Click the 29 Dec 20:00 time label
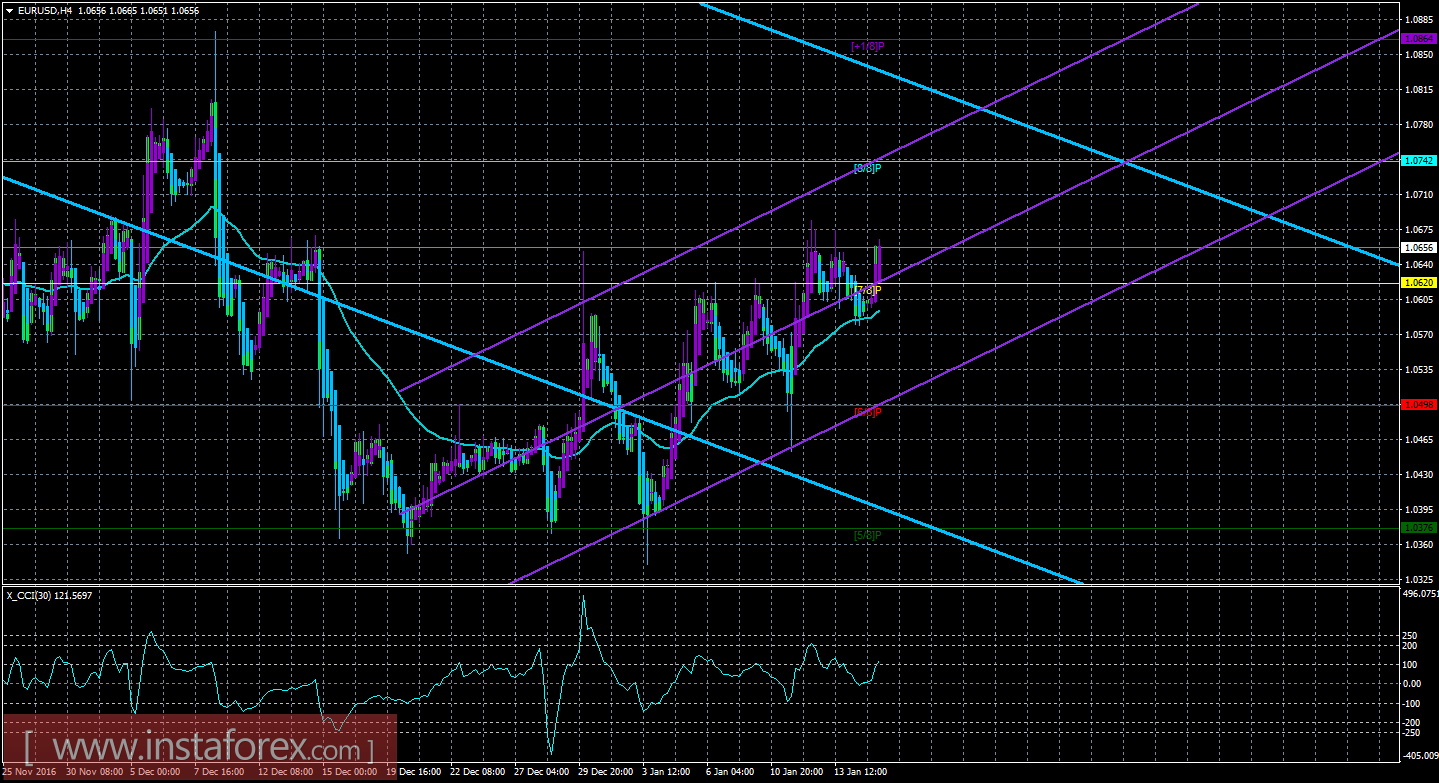 [x=605, y=772]
